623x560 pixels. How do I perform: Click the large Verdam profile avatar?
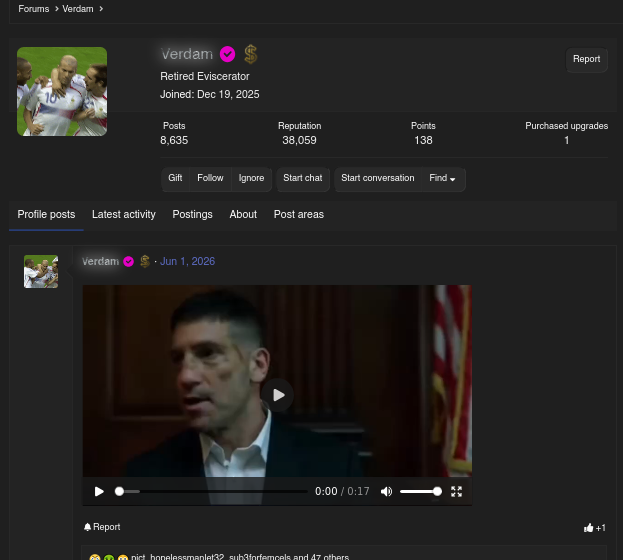(x=62, y=91)
